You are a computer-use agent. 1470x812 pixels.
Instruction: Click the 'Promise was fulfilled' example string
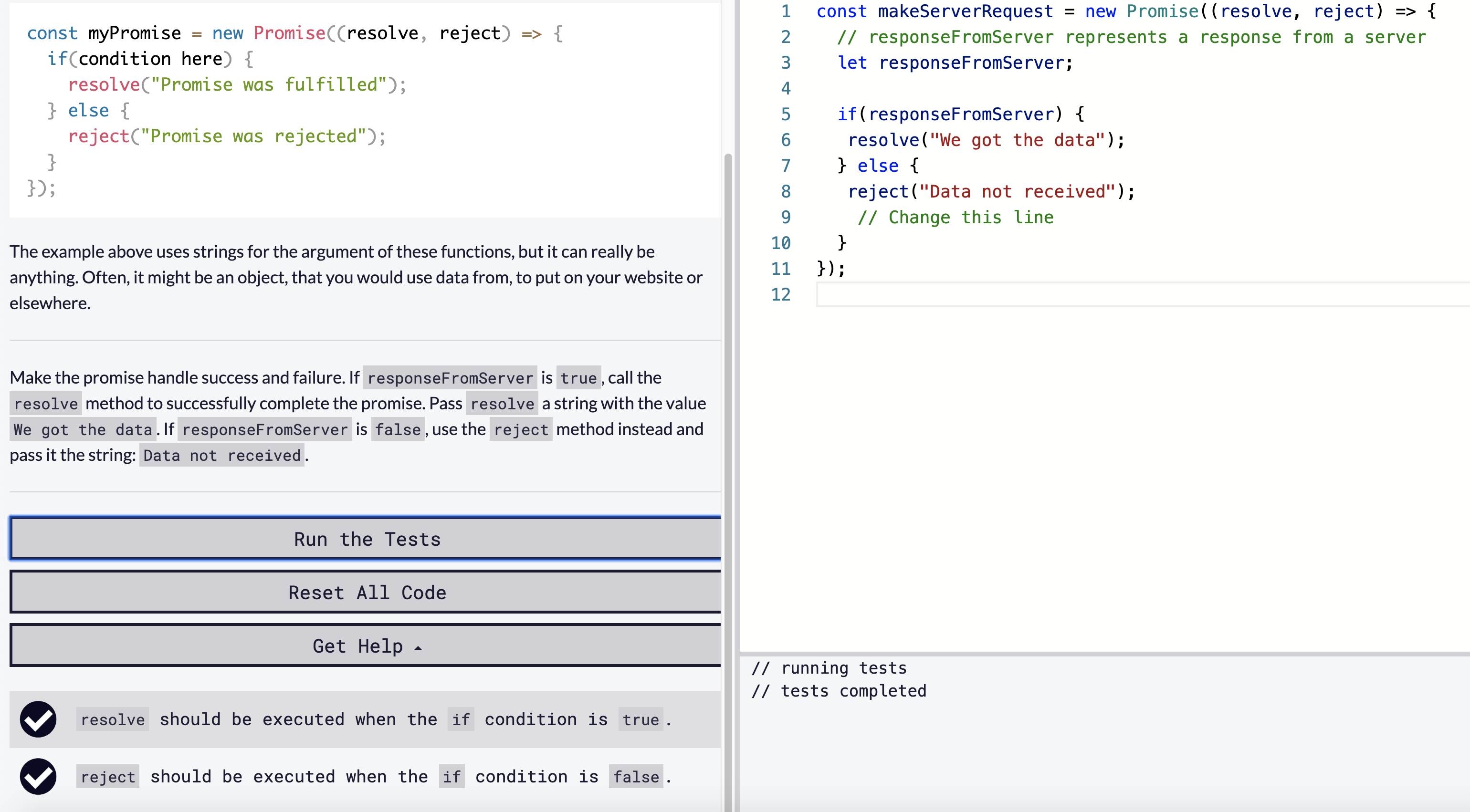click(x=269, y=84)
